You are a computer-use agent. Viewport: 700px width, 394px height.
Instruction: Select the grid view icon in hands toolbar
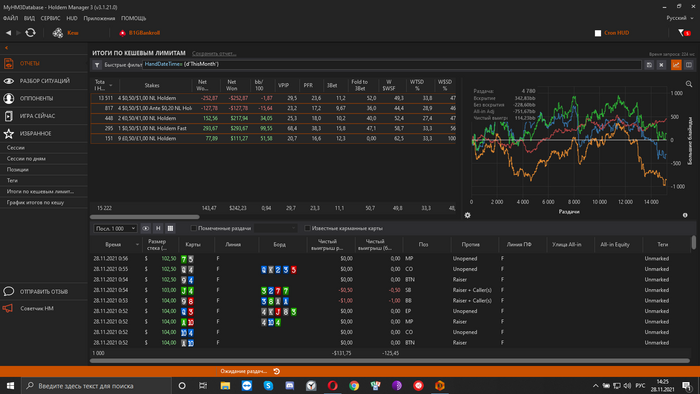coord(170,228)
